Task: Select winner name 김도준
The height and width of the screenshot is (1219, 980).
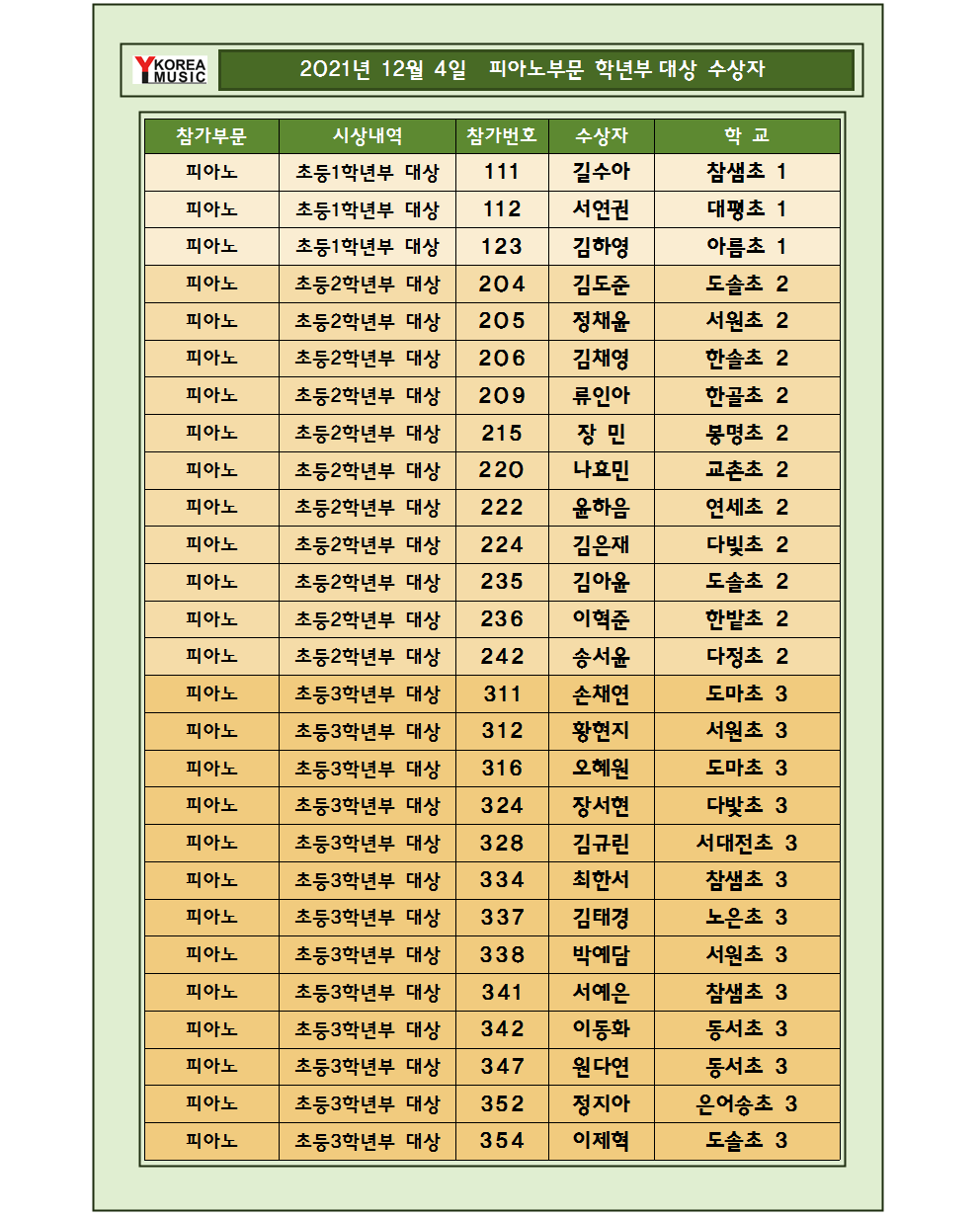Action: tap(602, 284)
